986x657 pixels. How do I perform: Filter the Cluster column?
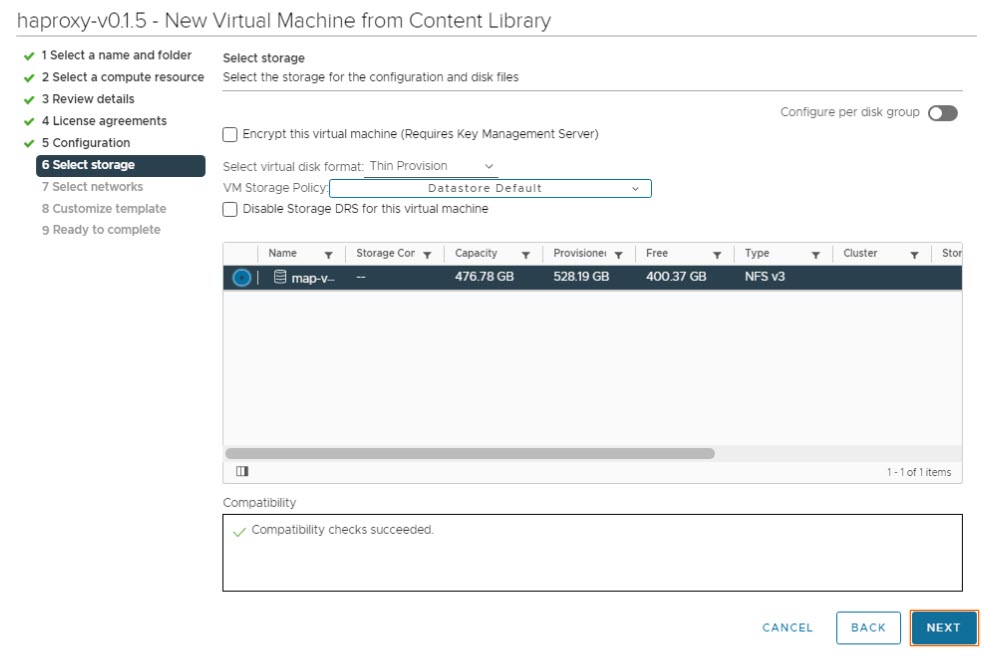tap(914, 255)
